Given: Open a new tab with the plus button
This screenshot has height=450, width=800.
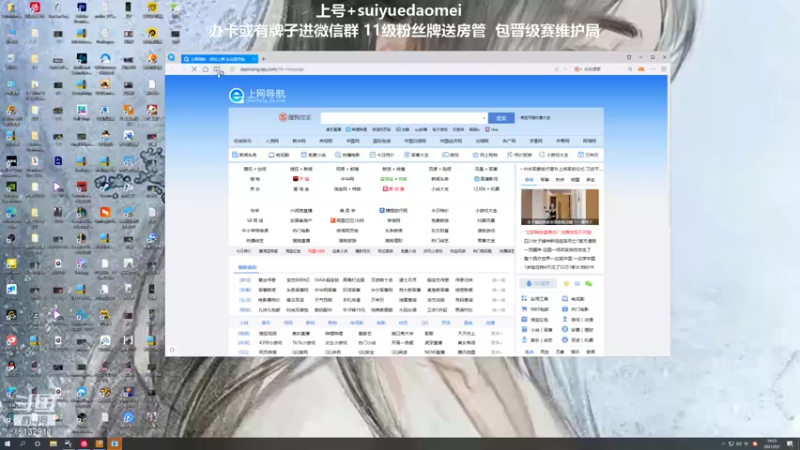Looking at the screenshot, I should click(264, 59).
